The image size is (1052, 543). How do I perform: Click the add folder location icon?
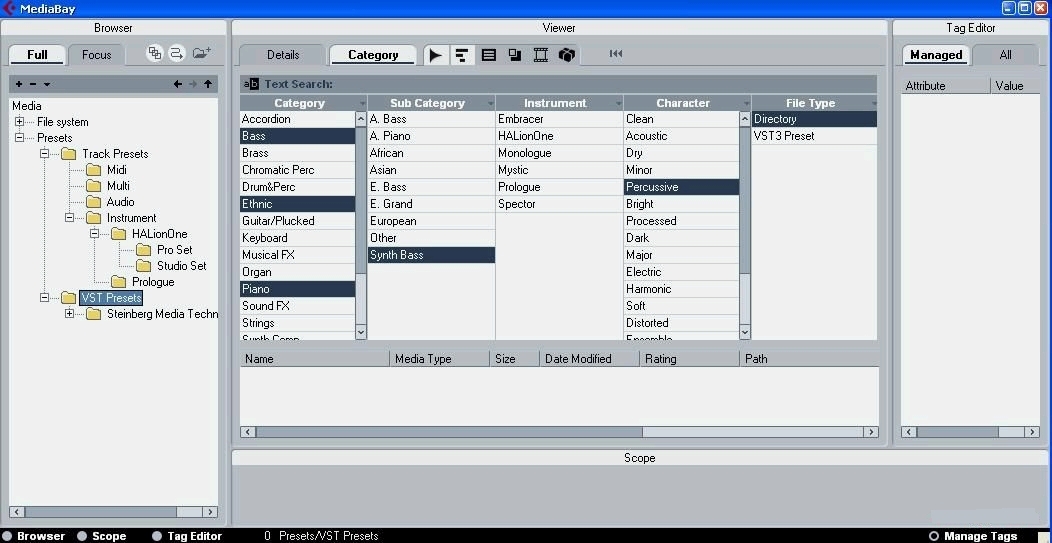[201, 53]
